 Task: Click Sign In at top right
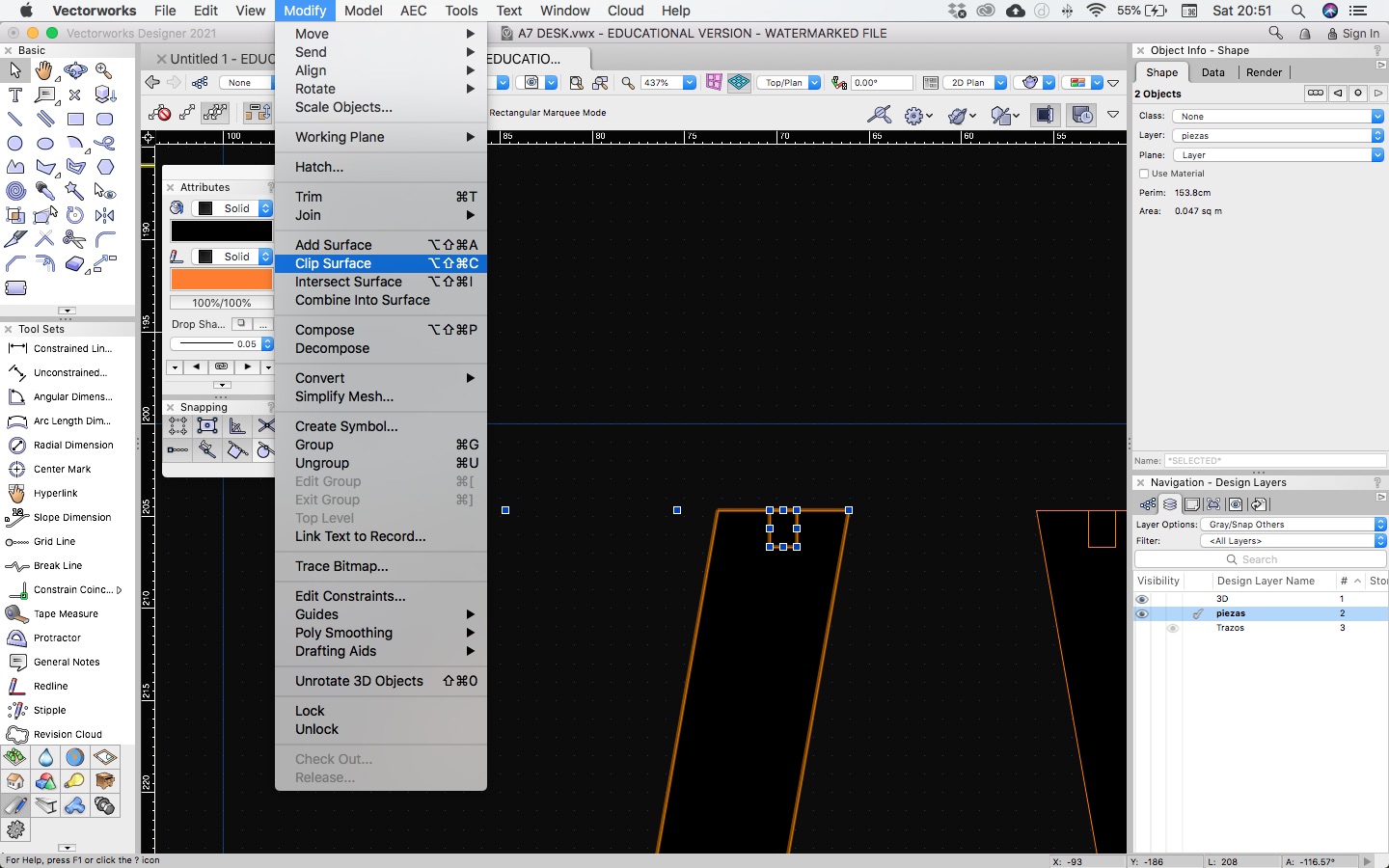1360,33
